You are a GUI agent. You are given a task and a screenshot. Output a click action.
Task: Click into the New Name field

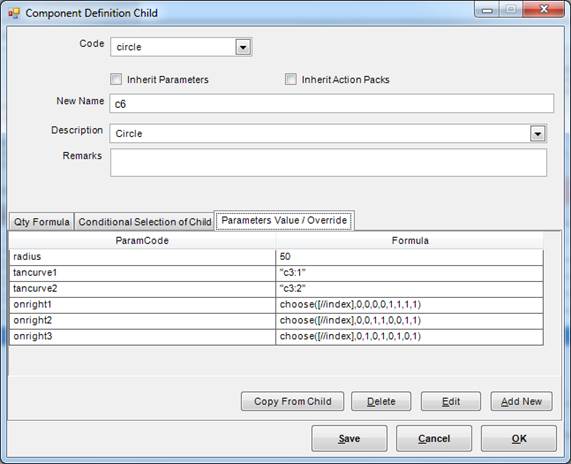(x=332, y=104)
